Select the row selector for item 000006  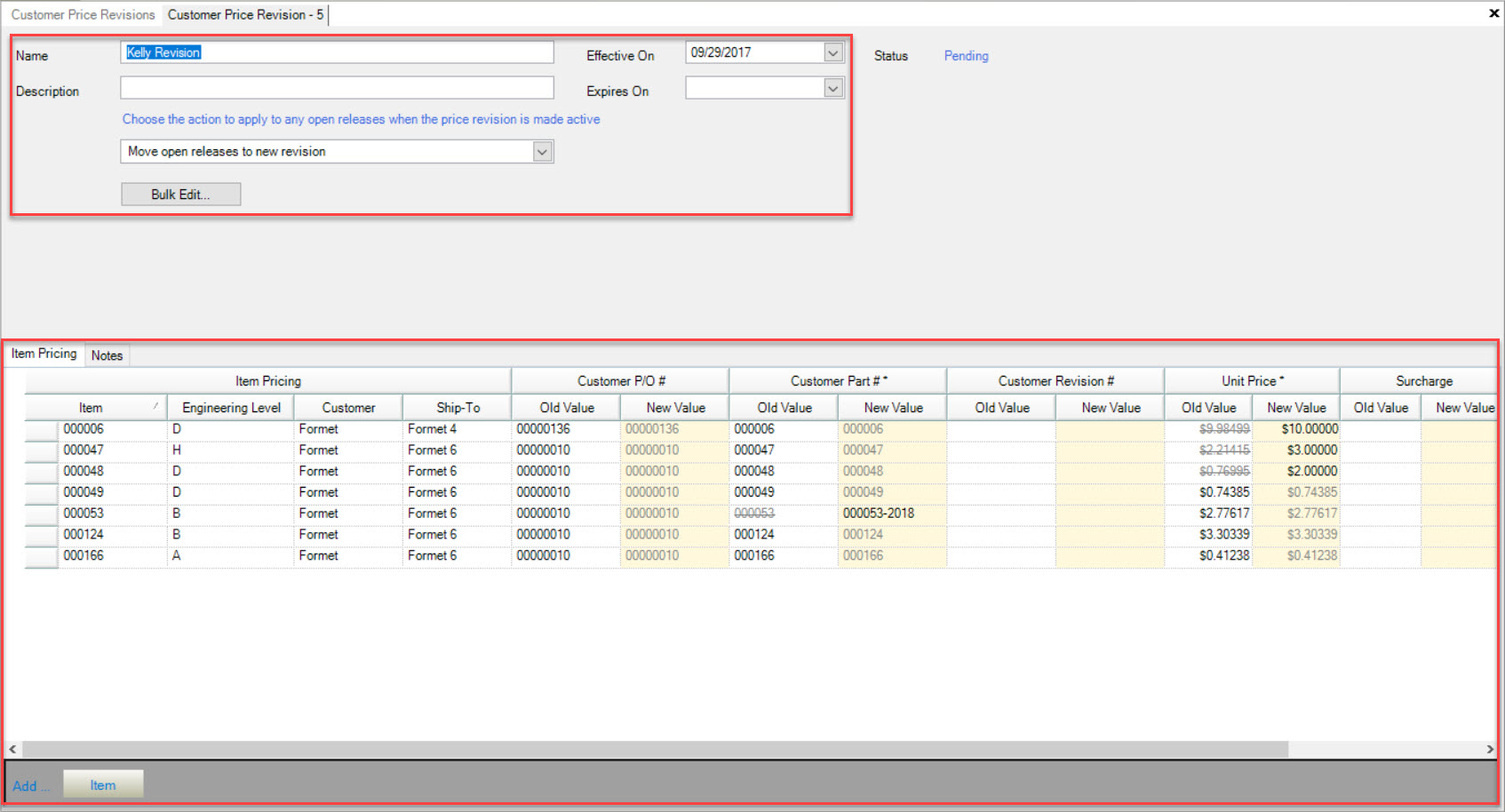(42, 429)
